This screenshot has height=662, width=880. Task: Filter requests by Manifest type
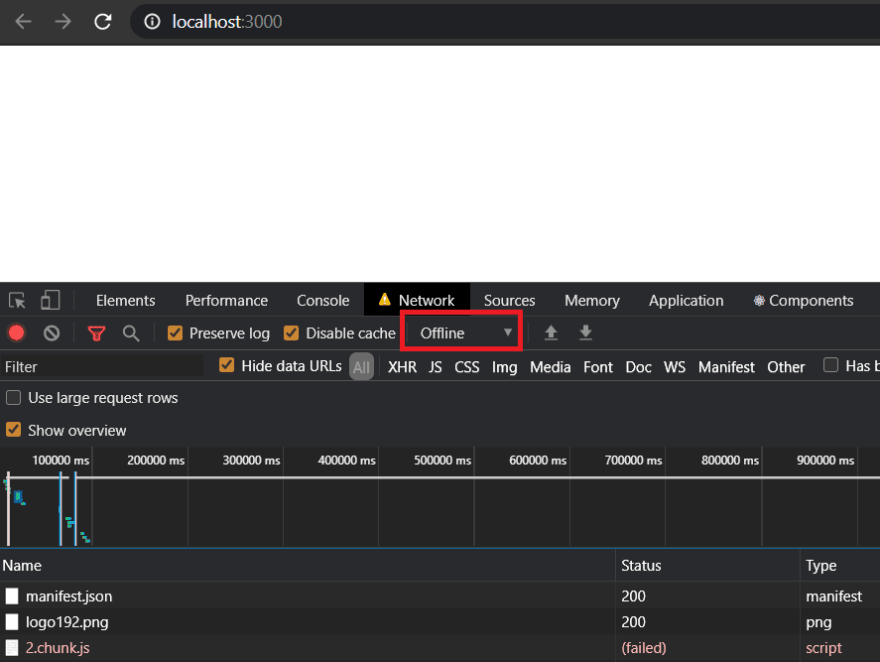[x=726, y=367]
